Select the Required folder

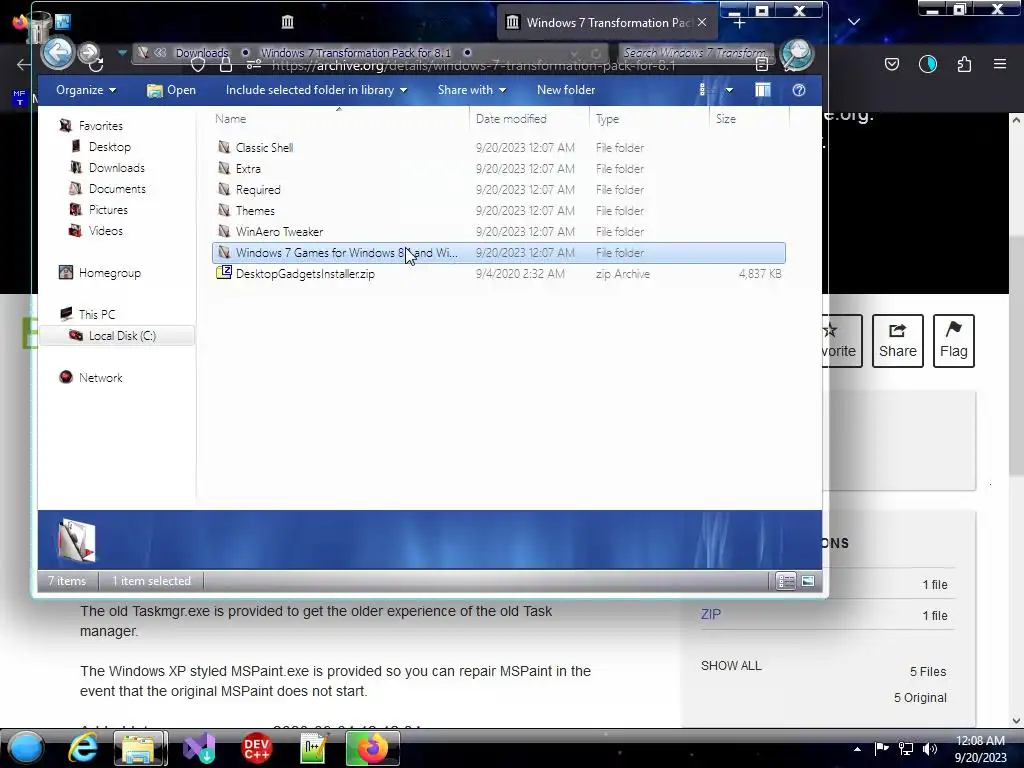click(x=499, y=189)
